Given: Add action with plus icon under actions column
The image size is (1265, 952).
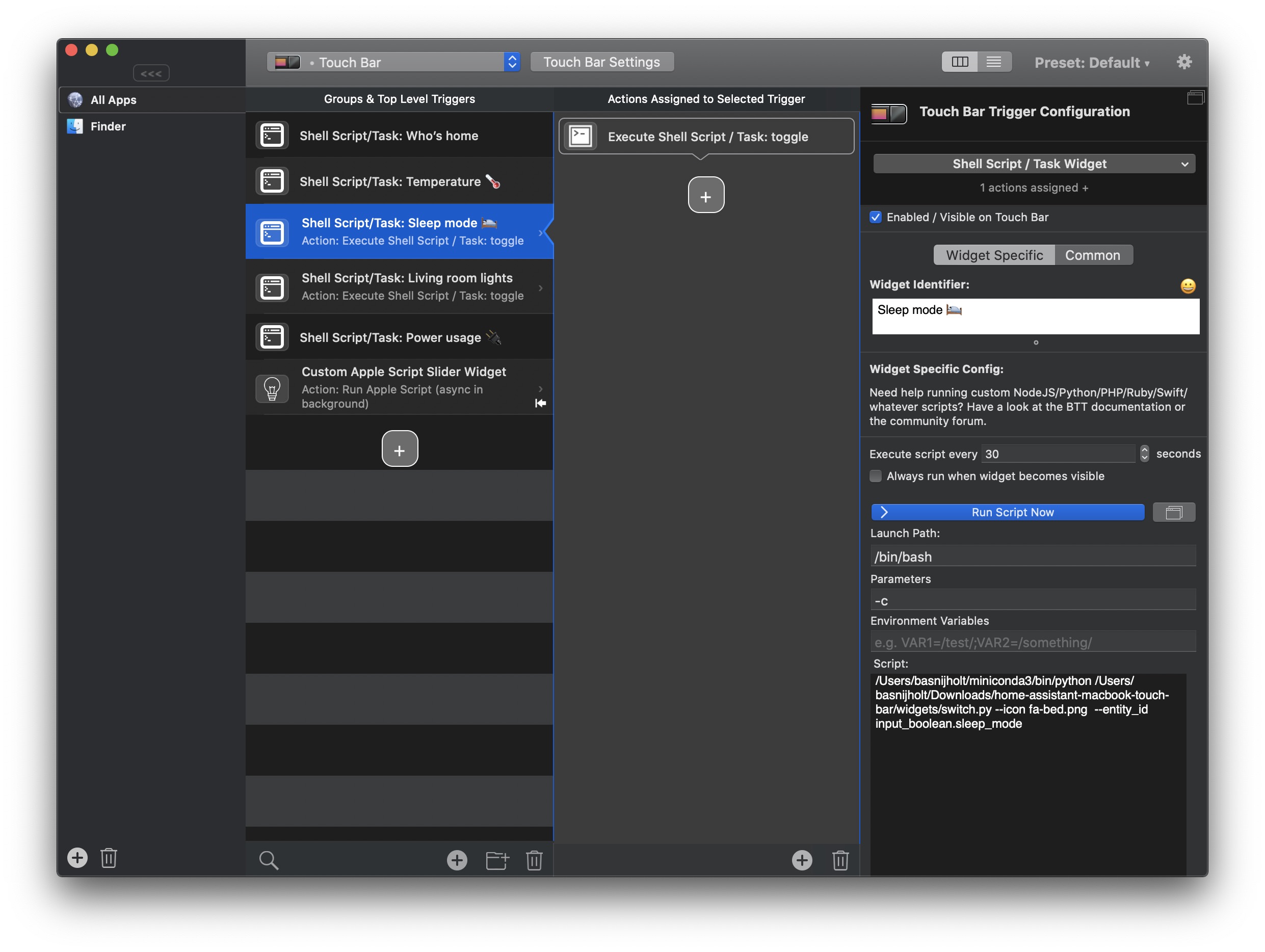Looking at the screenshot, I should (801, 859).
